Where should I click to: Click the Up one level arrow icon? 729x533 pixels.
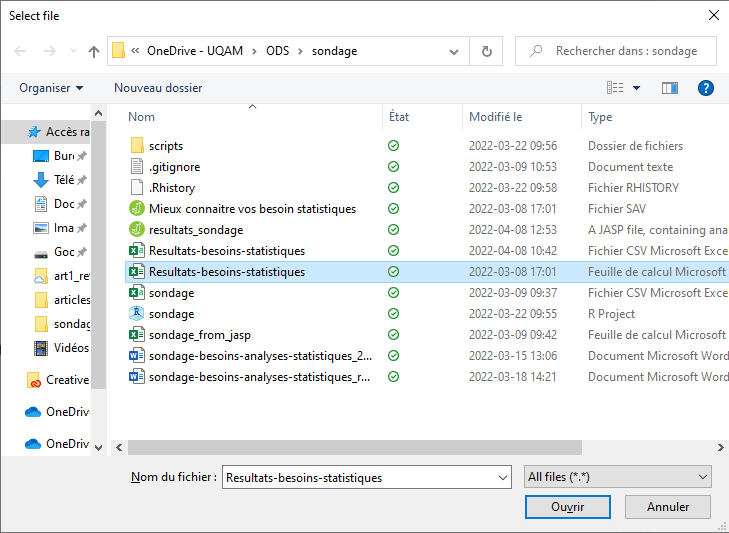click(x=94, y=51)
